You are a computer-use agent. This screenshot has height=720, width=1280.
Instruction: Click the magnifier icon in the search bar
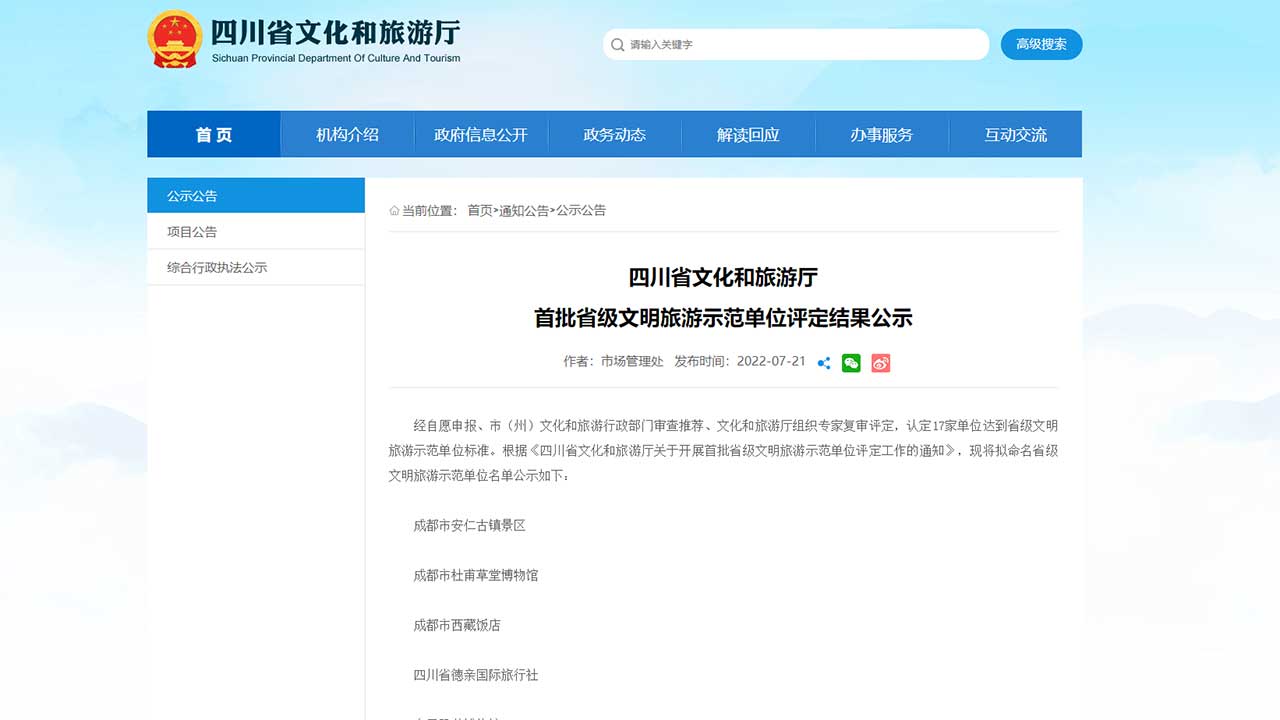point(618,44)
